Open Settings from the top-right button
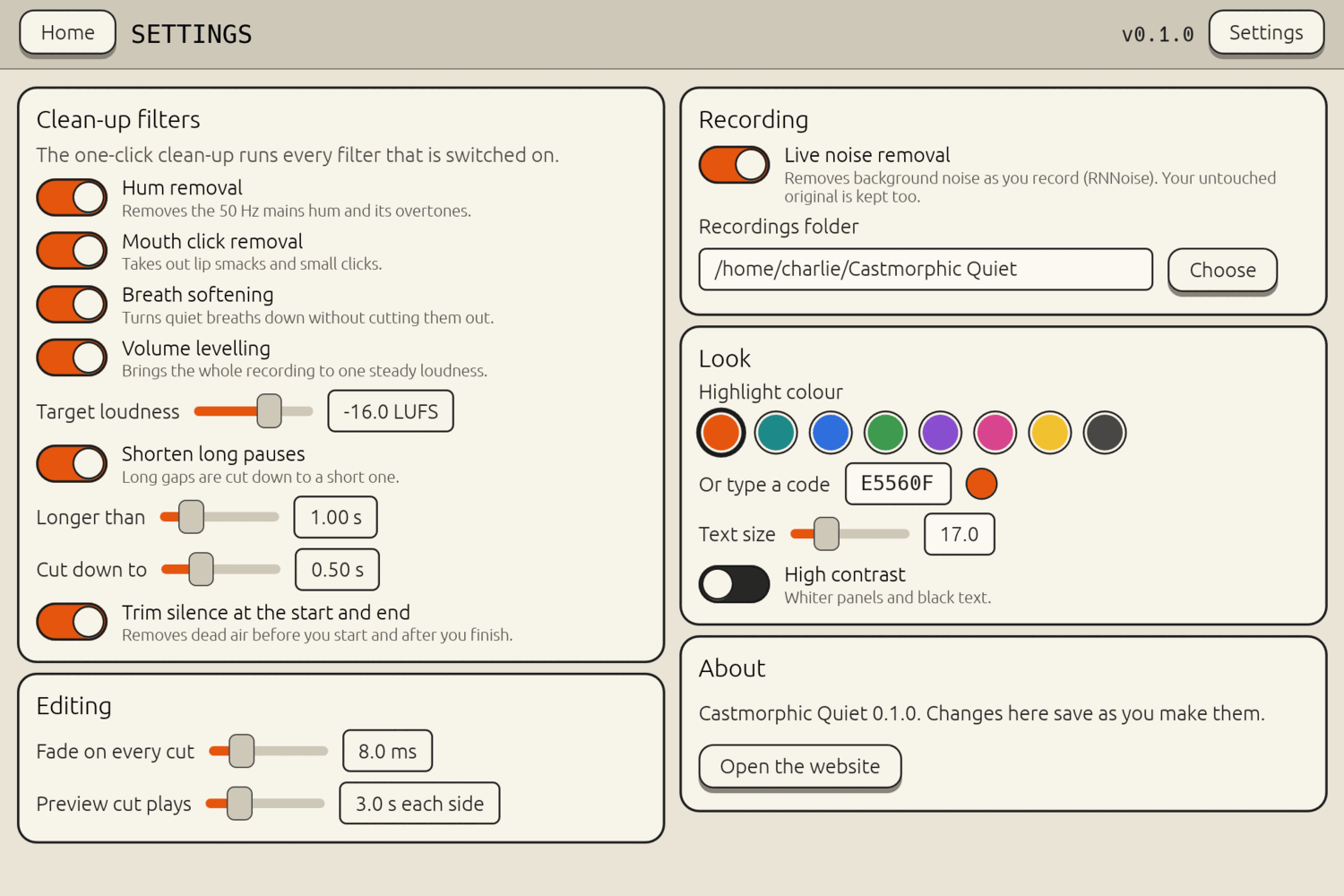The width and height of the screenshot is (1344, 896). tap(1266, 33)
